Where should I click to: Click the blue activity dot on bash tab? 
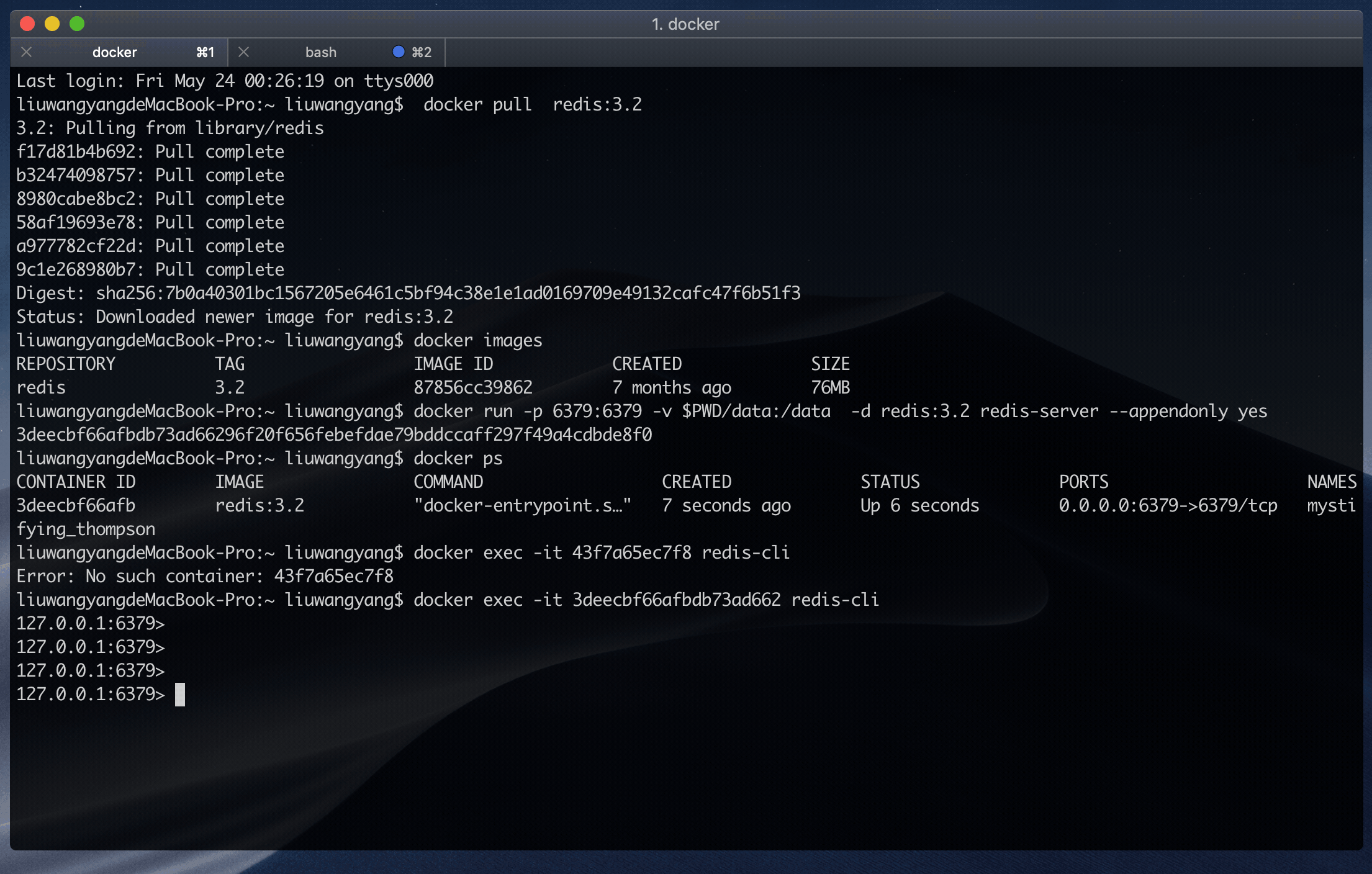coord(399,52)
